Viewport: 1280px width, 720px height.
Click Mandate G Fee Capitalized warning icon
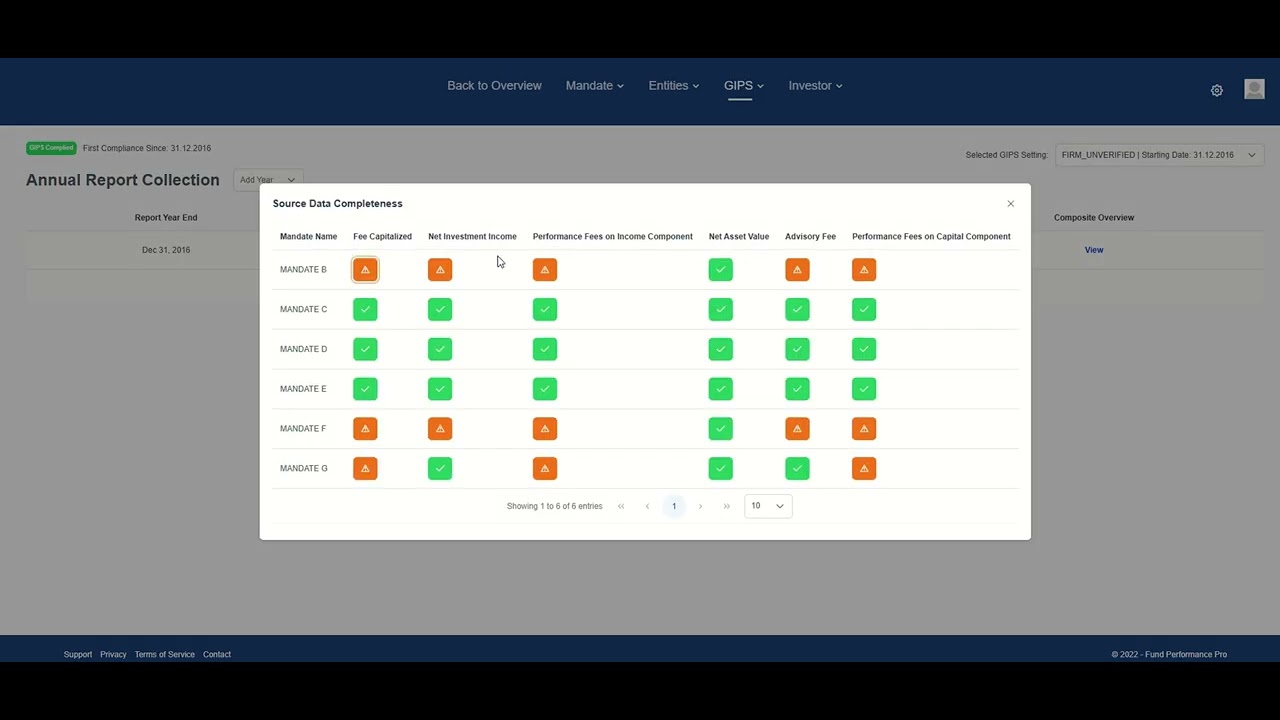tap(365, 468)
